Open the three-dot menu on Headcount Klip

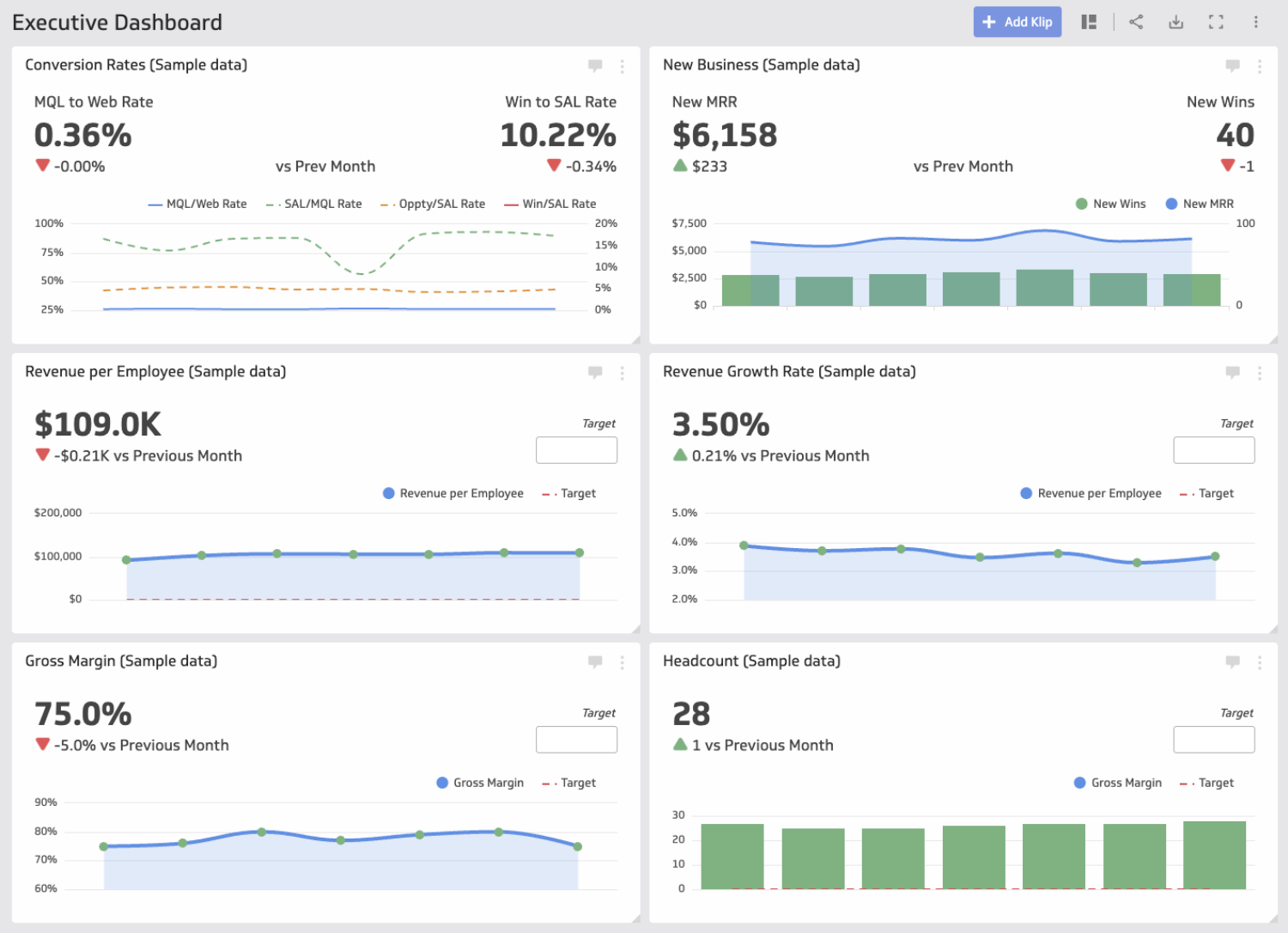pyautogui.click(x=1260, y=662)
